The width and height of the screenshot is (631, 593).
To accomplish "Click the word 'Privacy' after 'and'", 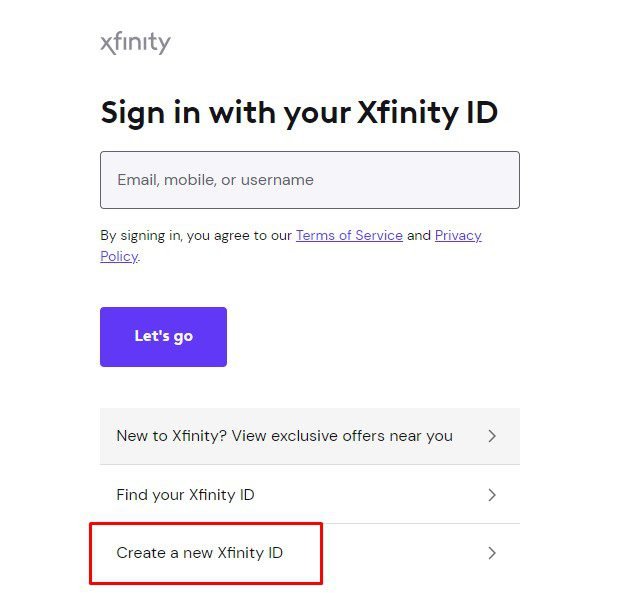I will pyautogui.click(x=458, y=236).
